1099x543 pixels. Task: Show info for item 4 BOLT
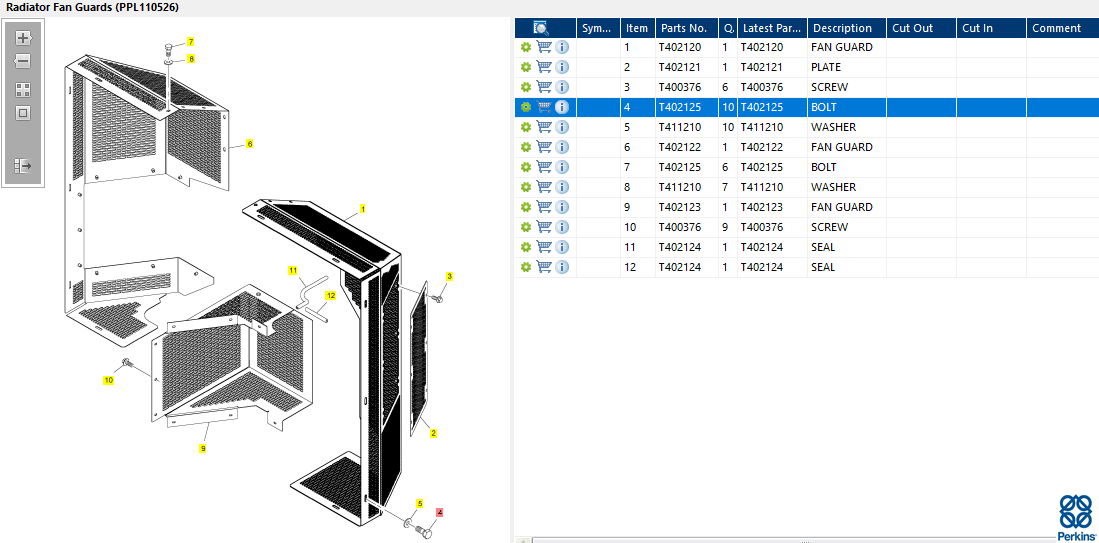click(x=562, y=107)
